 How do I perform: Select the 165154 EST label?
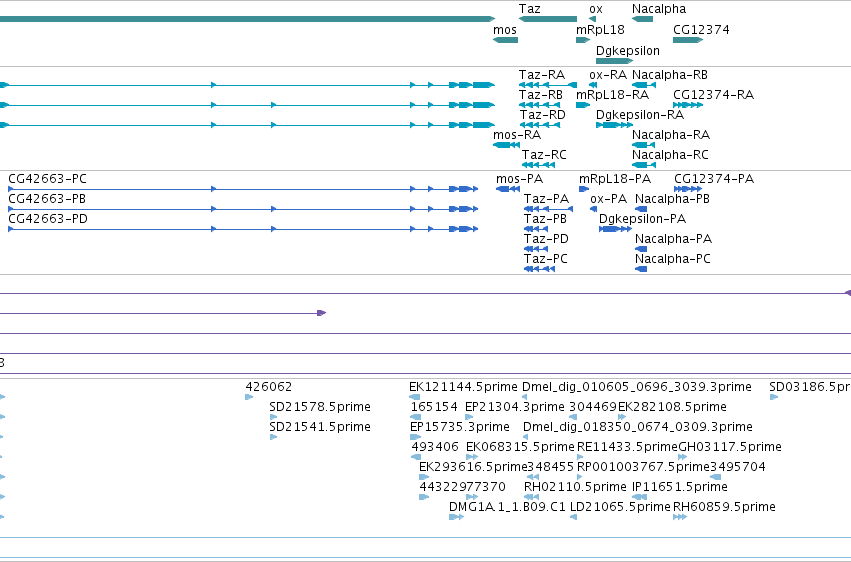[434, 407]
